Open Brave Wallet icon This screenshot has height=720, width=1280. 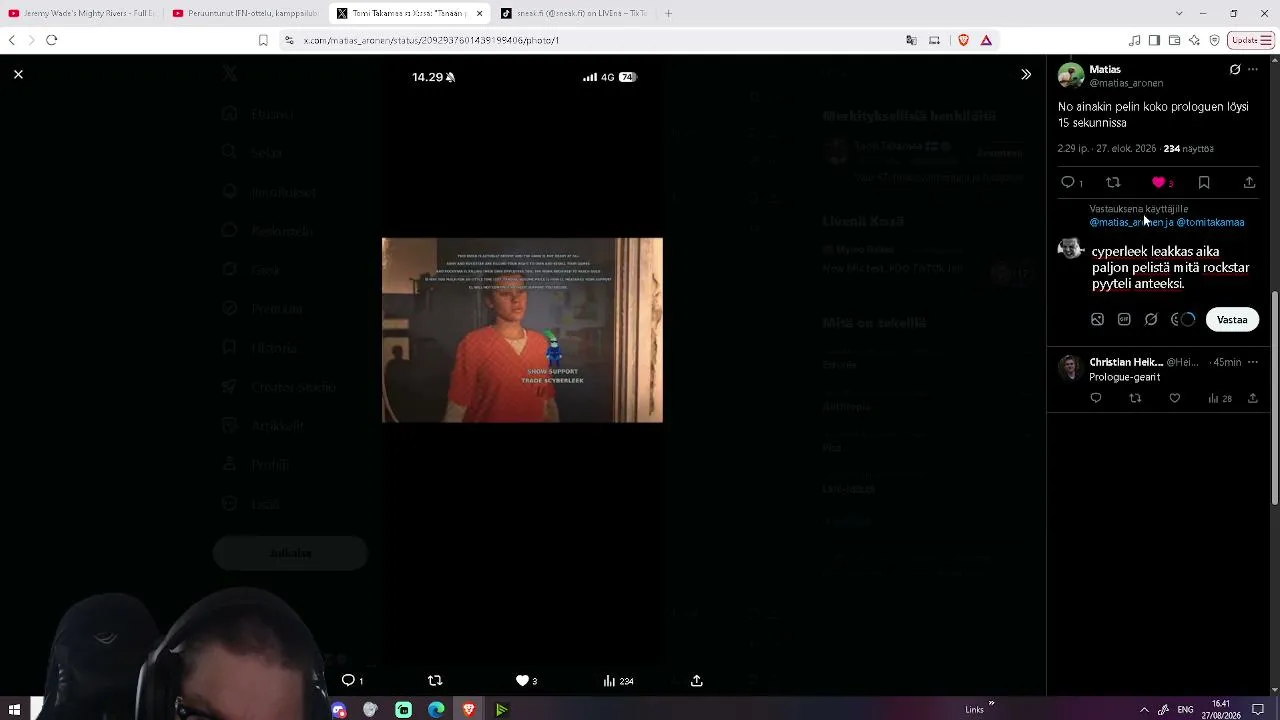(x=1174, y=40)
